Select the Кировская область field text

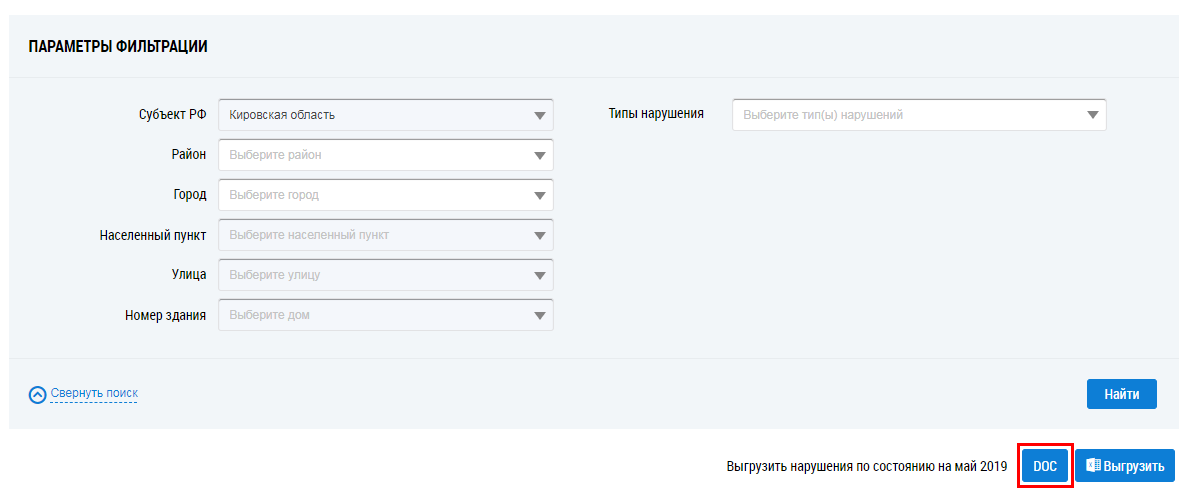pos(282,115)
